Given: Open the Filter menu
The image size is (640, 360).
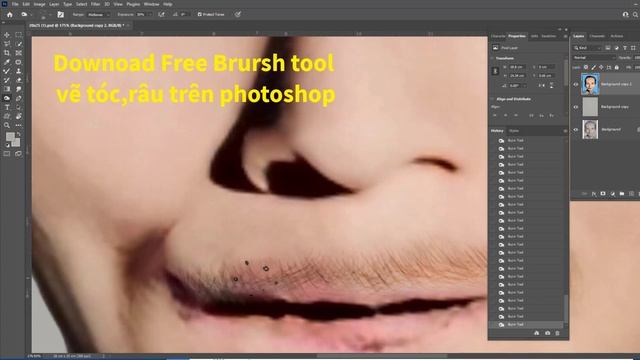Looking at the screenshot, I should 95,4.
